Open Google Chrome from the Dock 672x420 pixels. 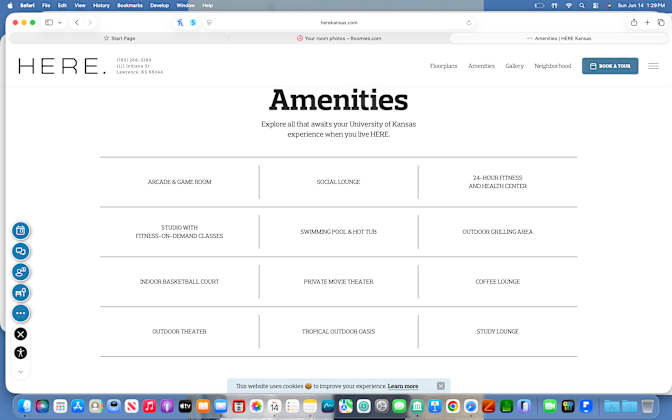[x=453, y=406]
